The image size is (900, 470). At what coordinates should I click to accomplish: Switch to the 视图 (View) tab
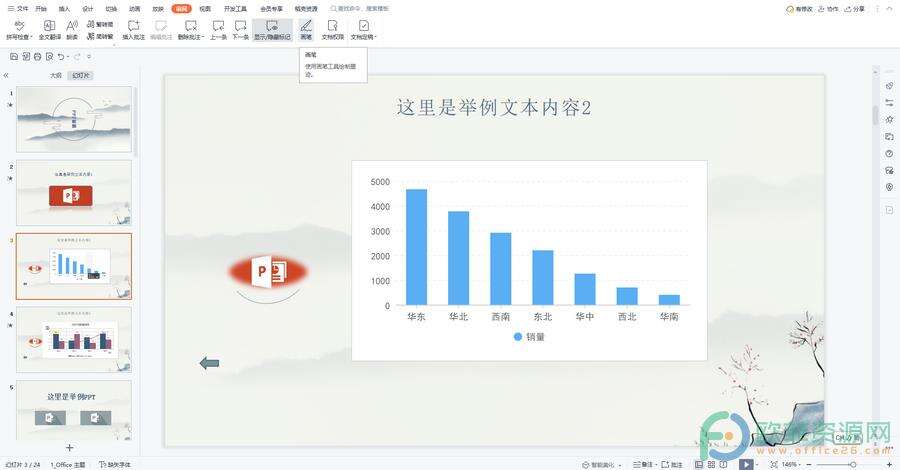point(205,9)
